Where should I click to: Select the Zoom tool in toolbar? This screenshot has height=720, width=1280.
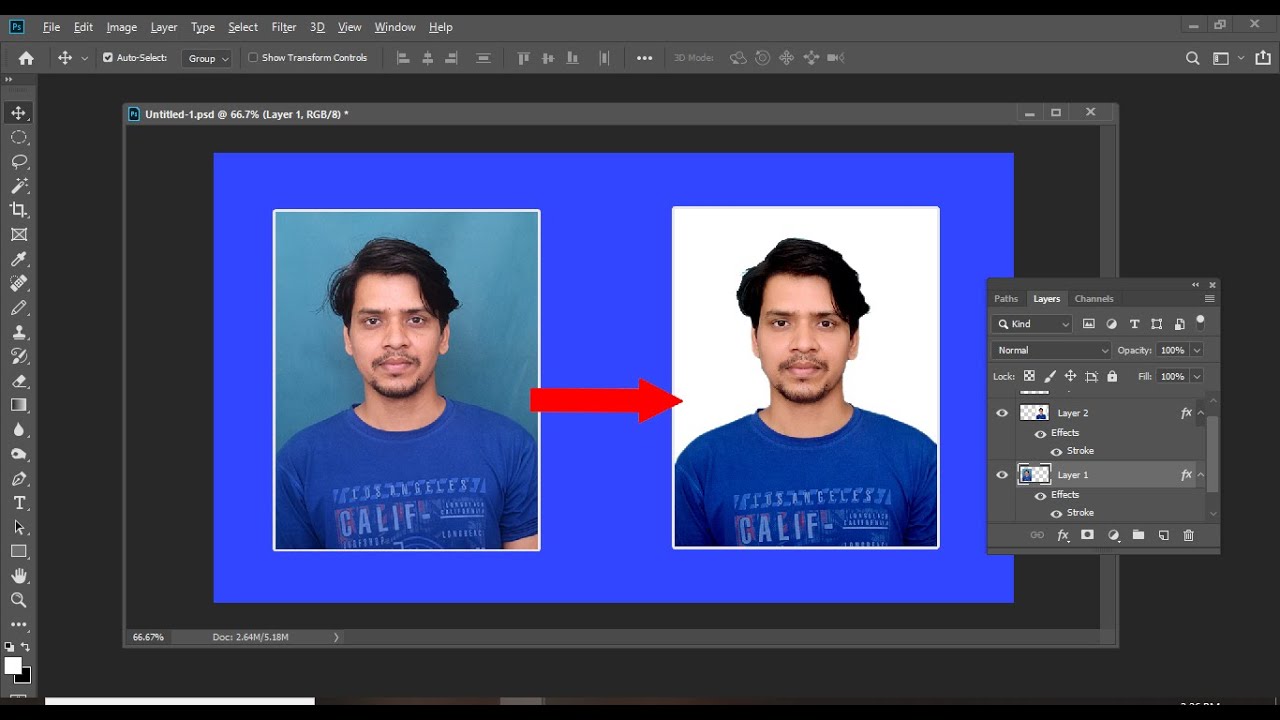(19, 600)
